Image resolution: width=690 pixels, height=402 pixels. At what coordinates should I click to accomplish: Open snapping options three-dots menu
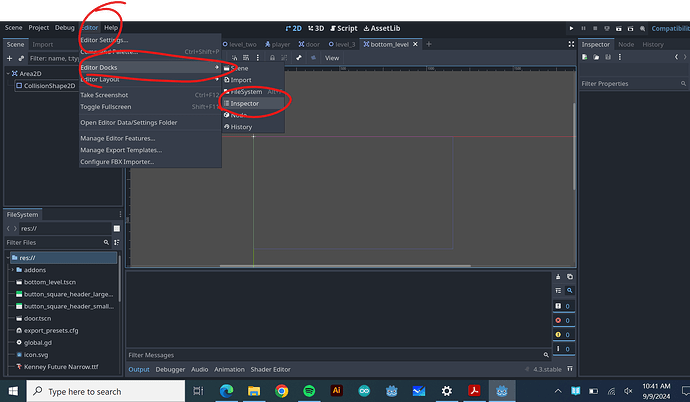(258, 58)
